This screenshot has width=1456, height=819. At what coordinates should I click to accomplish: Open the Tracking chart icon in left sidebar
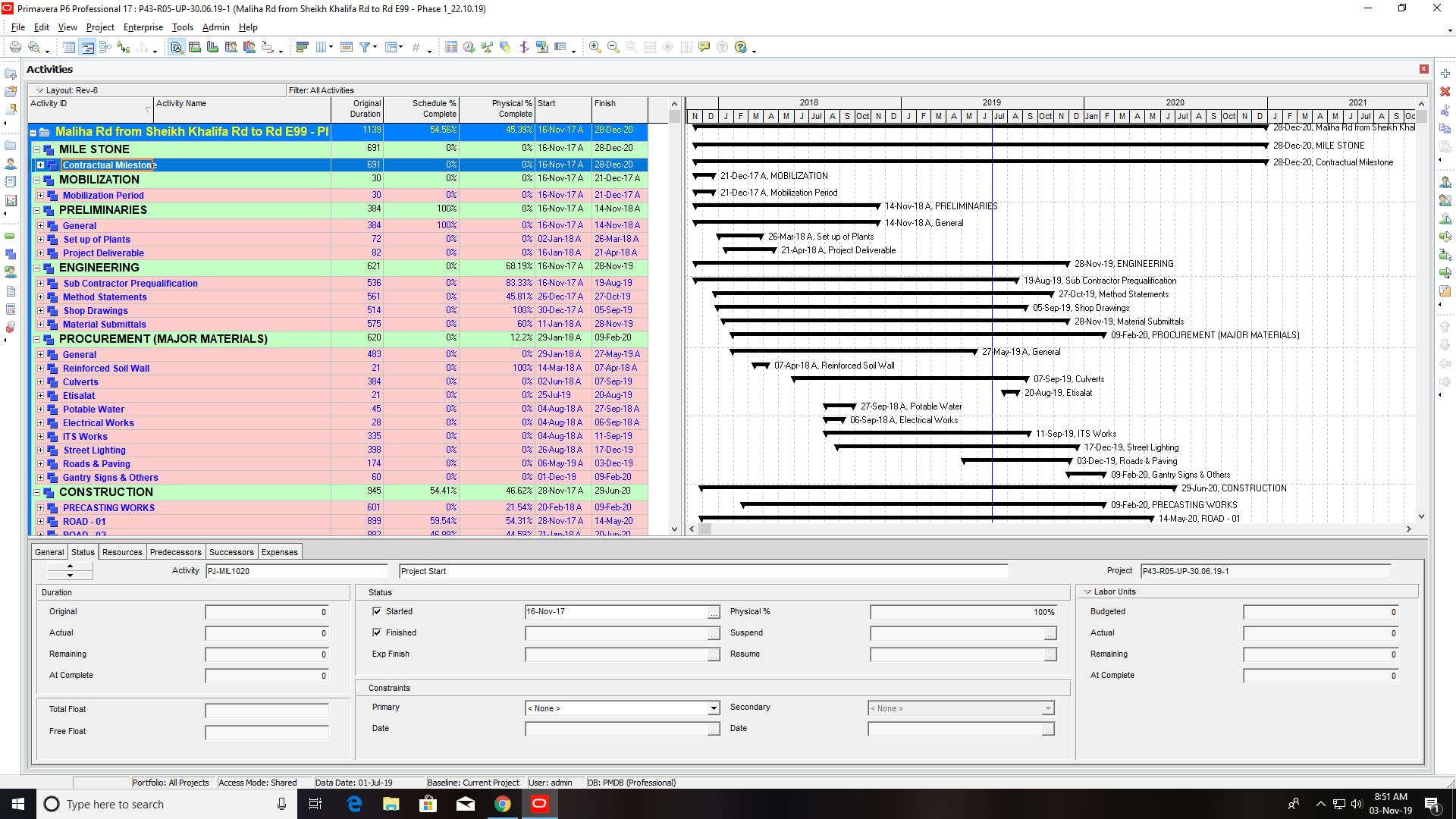11,201
